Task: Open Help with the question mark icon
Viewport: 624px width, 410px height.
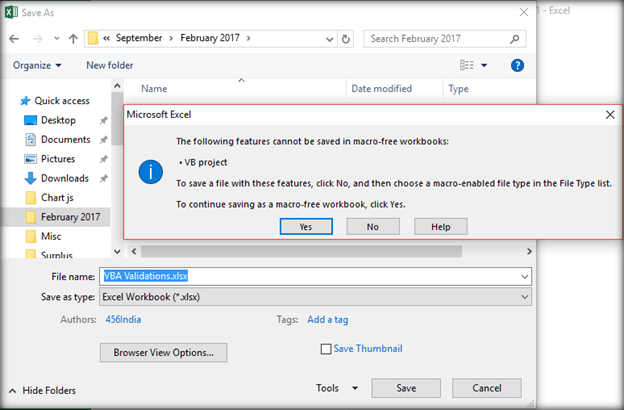Action: tap(517, 65)
